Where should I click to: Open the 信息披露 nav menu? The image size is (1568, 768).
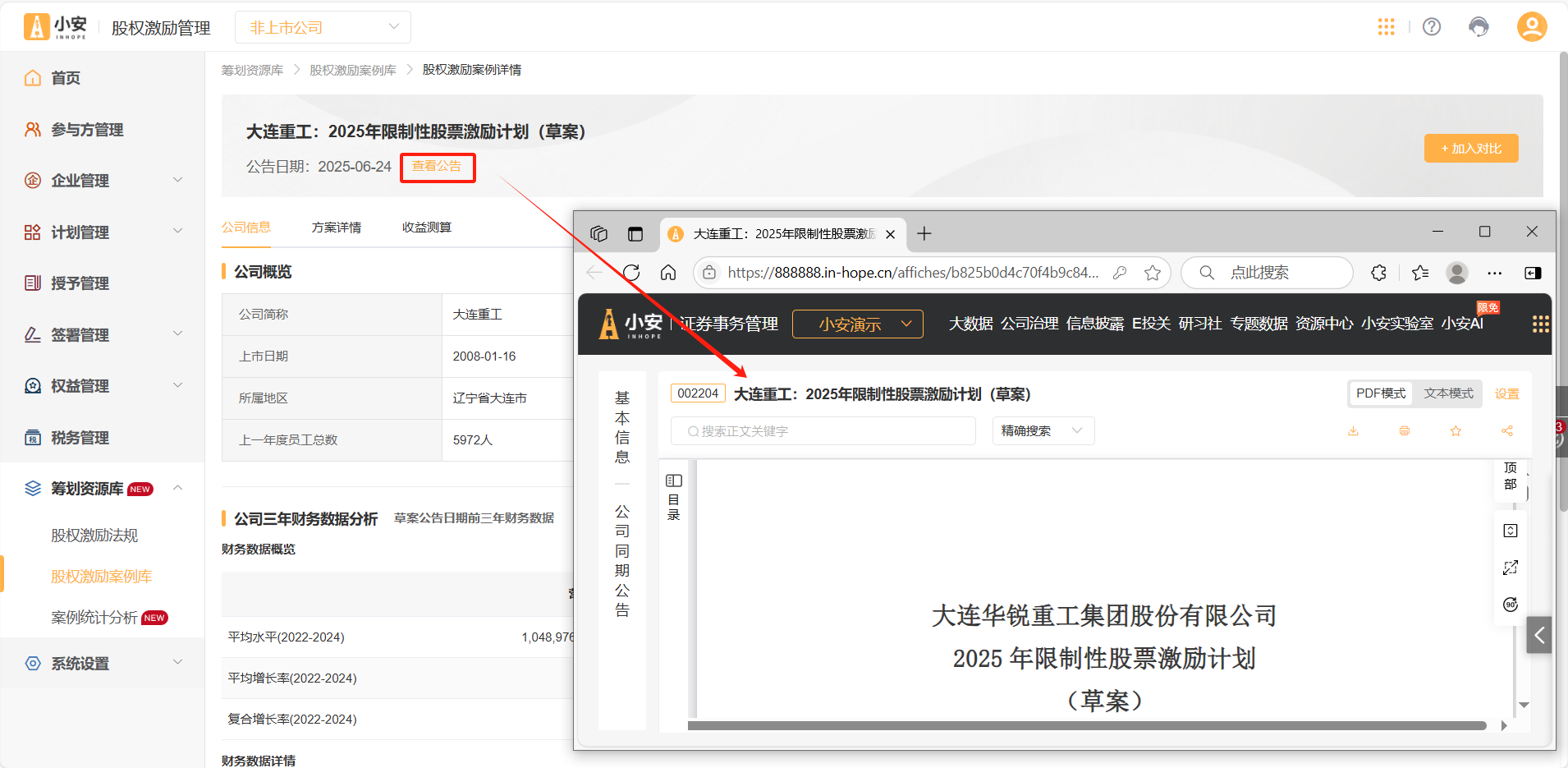coord(1095,324)
